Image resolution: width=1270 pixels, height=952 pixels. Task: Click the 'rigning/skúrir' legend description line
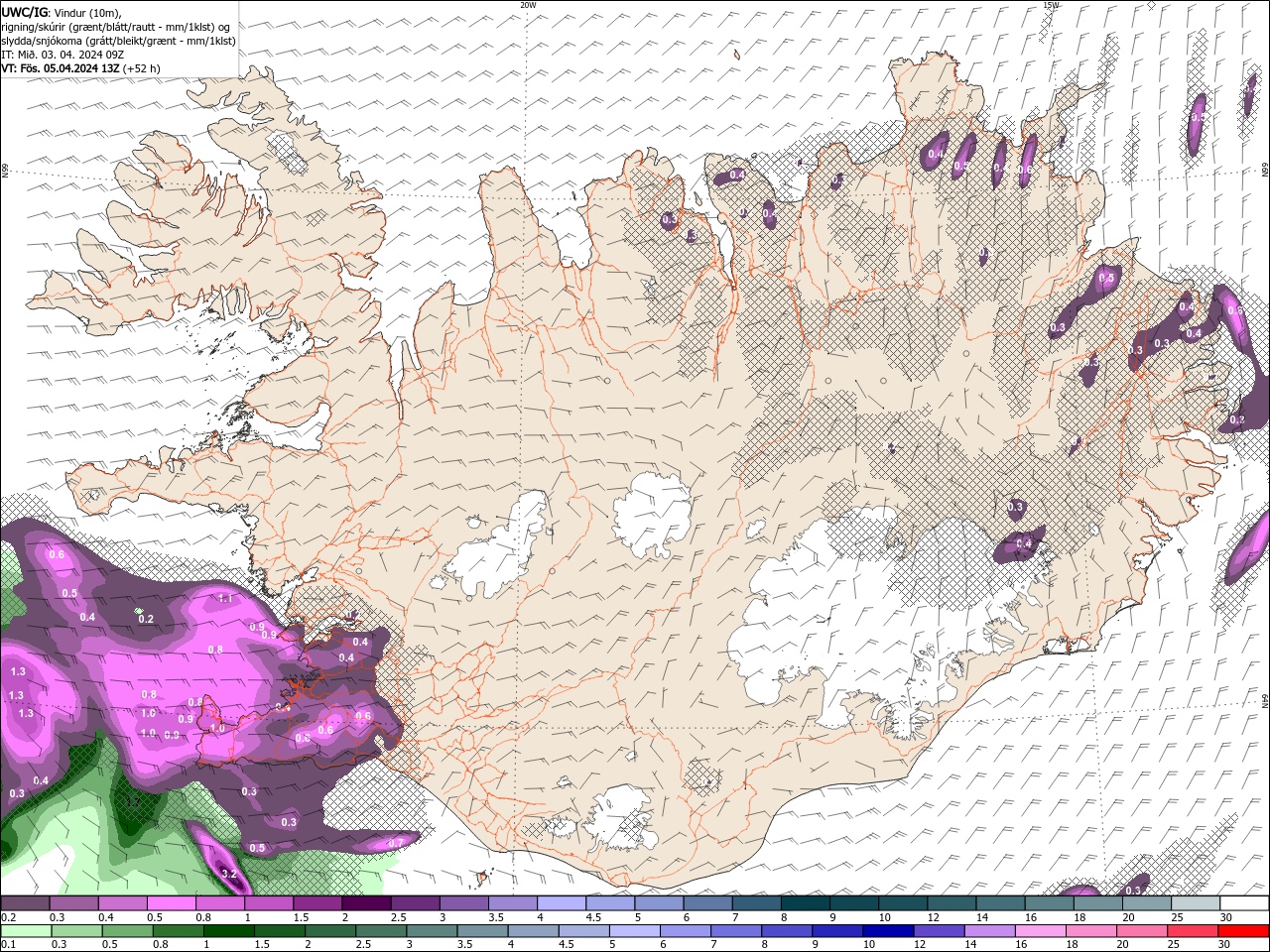tap(116, 27)
